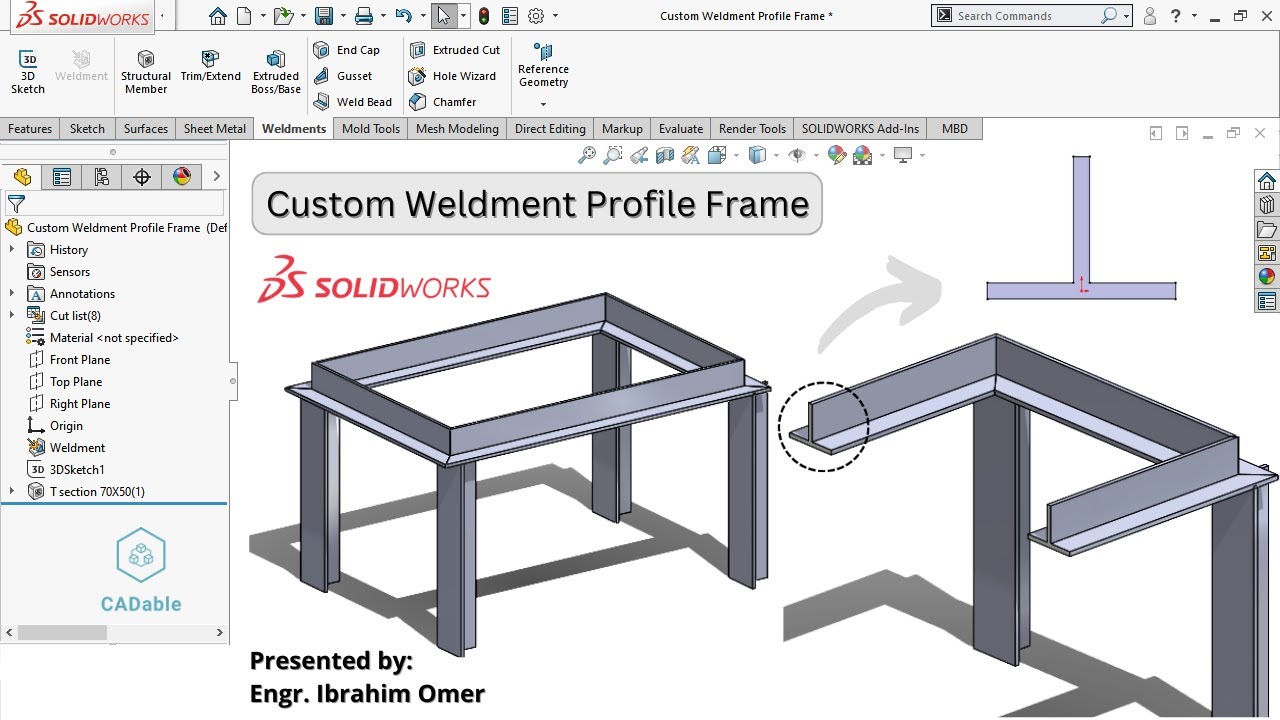Open DimXpertManager tab

(142, 177)
